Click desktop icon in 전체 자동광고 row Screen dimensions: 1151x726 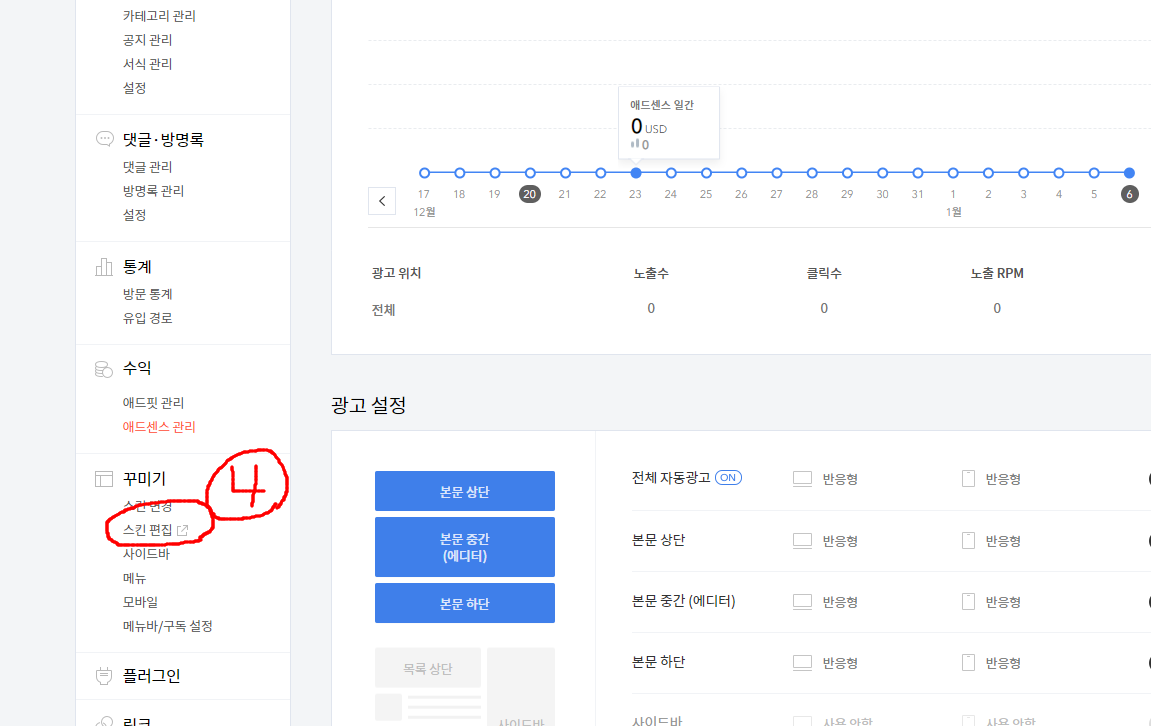(x=802, y=479)
